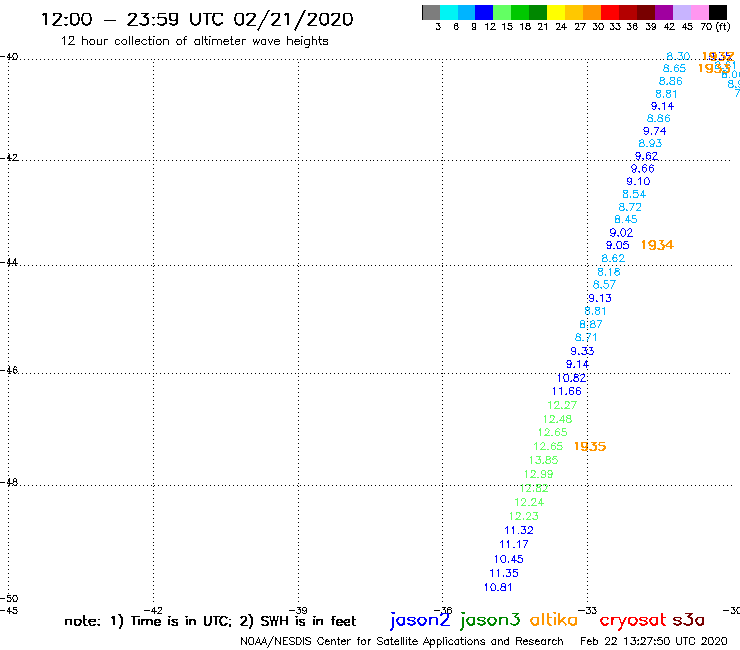Click the purple swatch in the color scale

pos(664,12)
